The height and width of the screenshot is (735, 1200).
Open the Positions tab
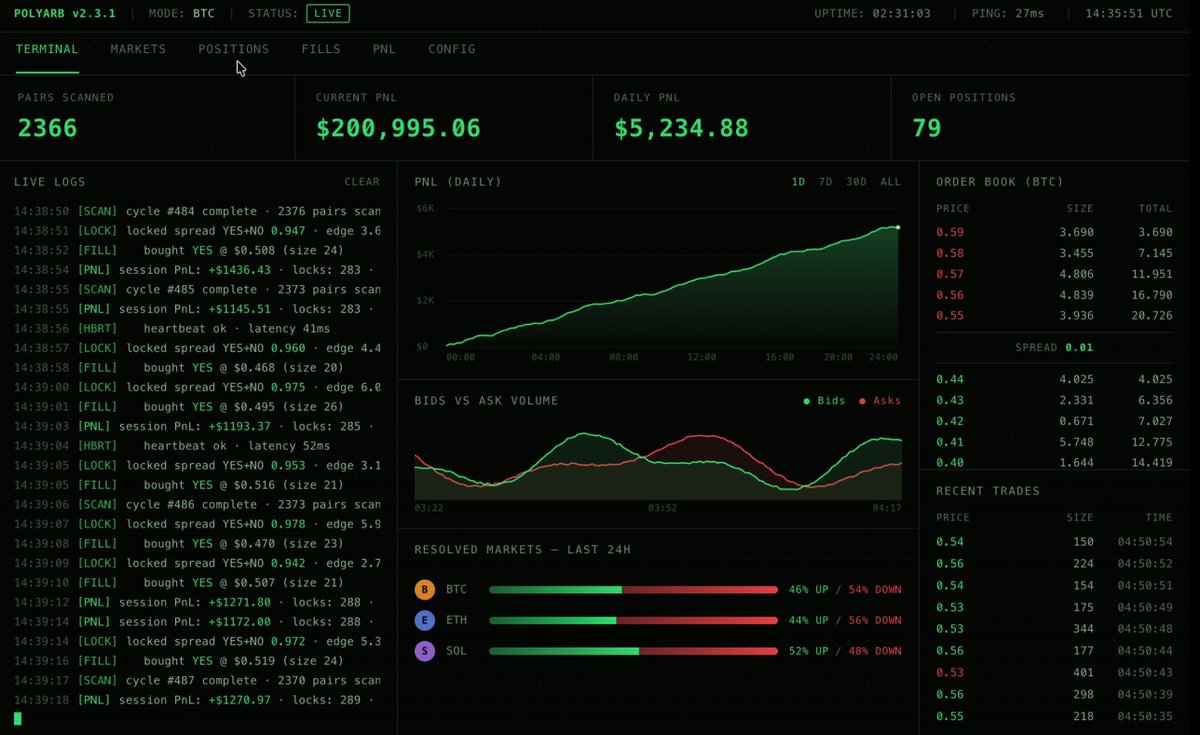(233, 49)
